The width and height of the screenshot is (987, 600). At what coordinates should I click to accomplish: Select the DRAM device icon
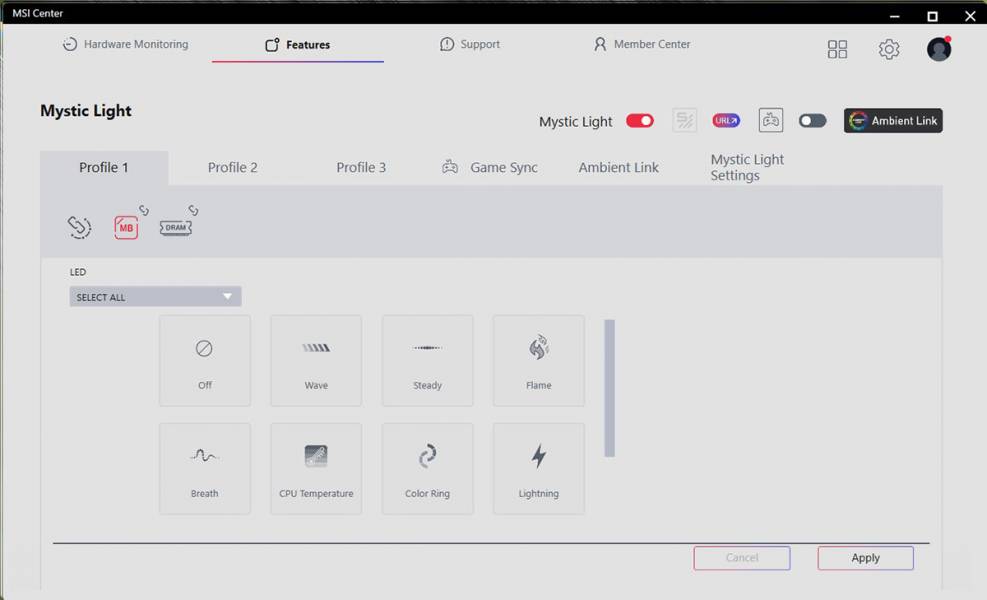pos(176,227)
